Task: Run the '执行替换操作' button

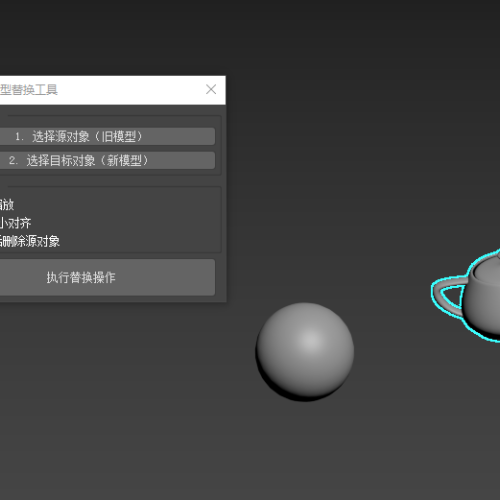Action: coord(107,277)
